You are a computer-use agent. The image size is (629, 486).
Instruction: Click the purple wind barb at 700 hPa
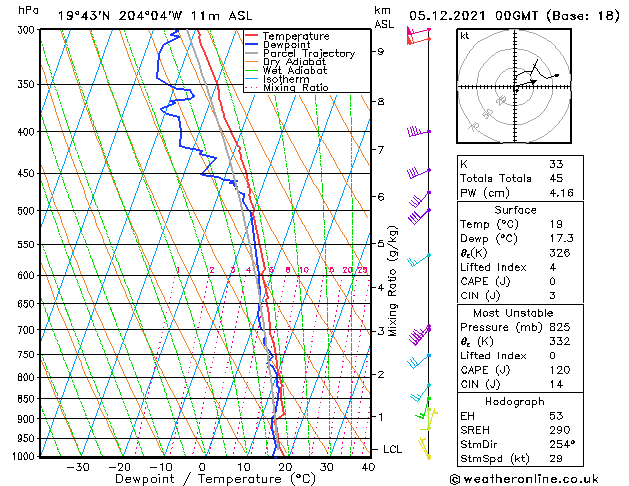[419, 335]
